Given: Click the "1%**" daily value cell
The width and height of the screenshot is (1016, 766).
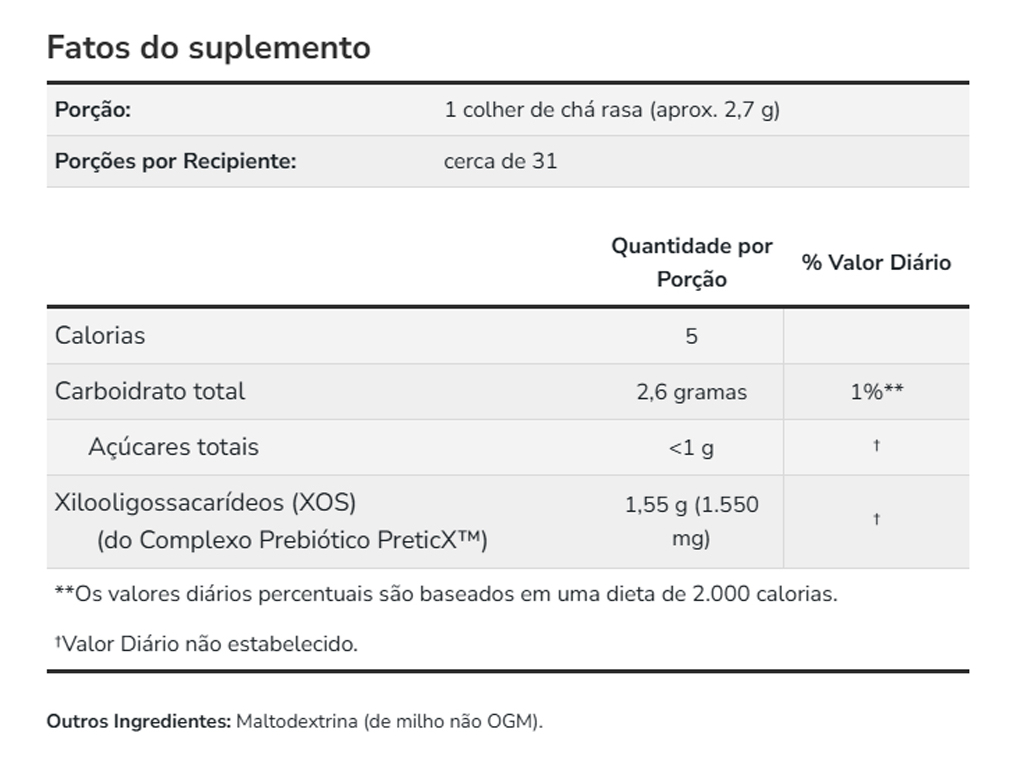Looking at the screenshot, I should pos(876,392).
